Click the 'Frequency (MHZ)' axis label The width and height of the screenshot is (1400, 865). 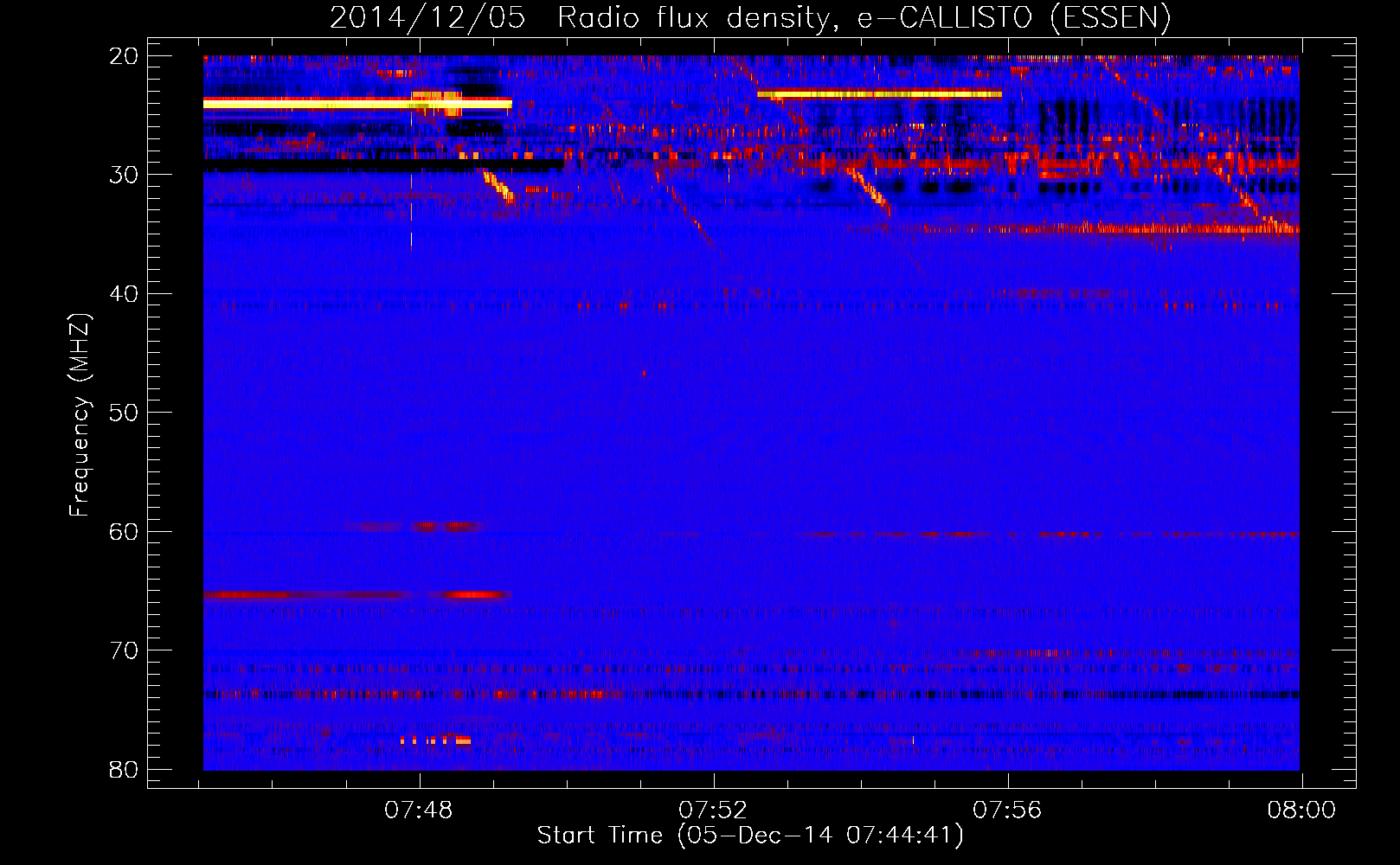[80, 415]
